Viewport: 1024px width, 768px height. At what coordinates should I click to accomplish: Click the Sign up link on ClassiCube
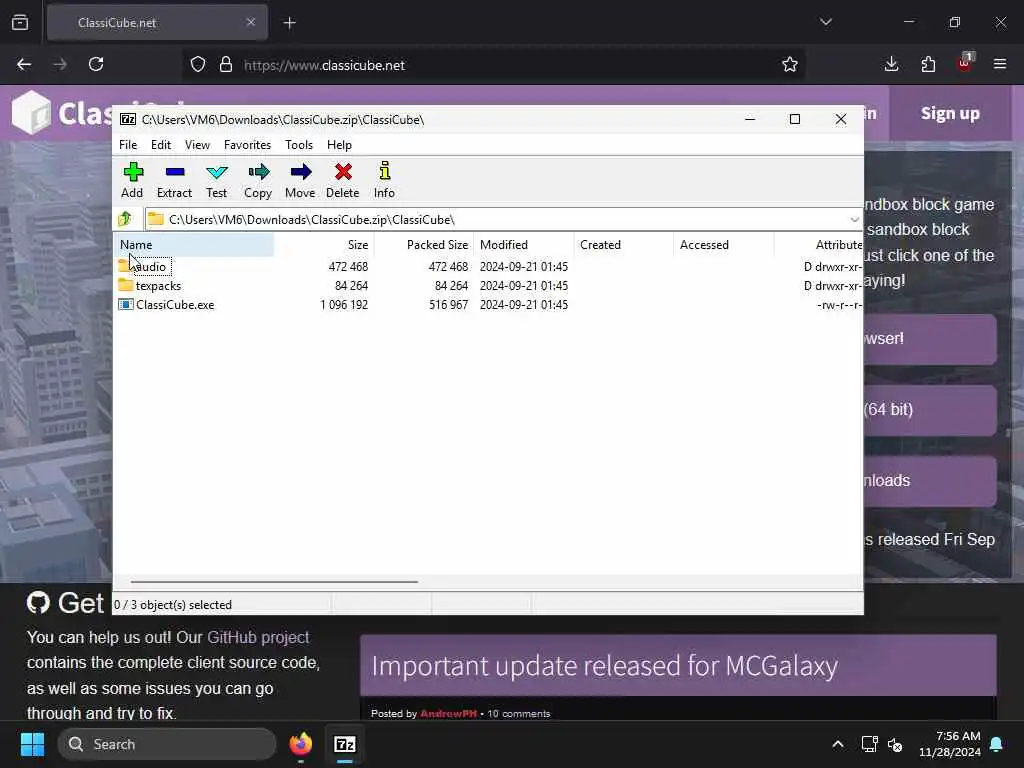(x=950, y=114)
